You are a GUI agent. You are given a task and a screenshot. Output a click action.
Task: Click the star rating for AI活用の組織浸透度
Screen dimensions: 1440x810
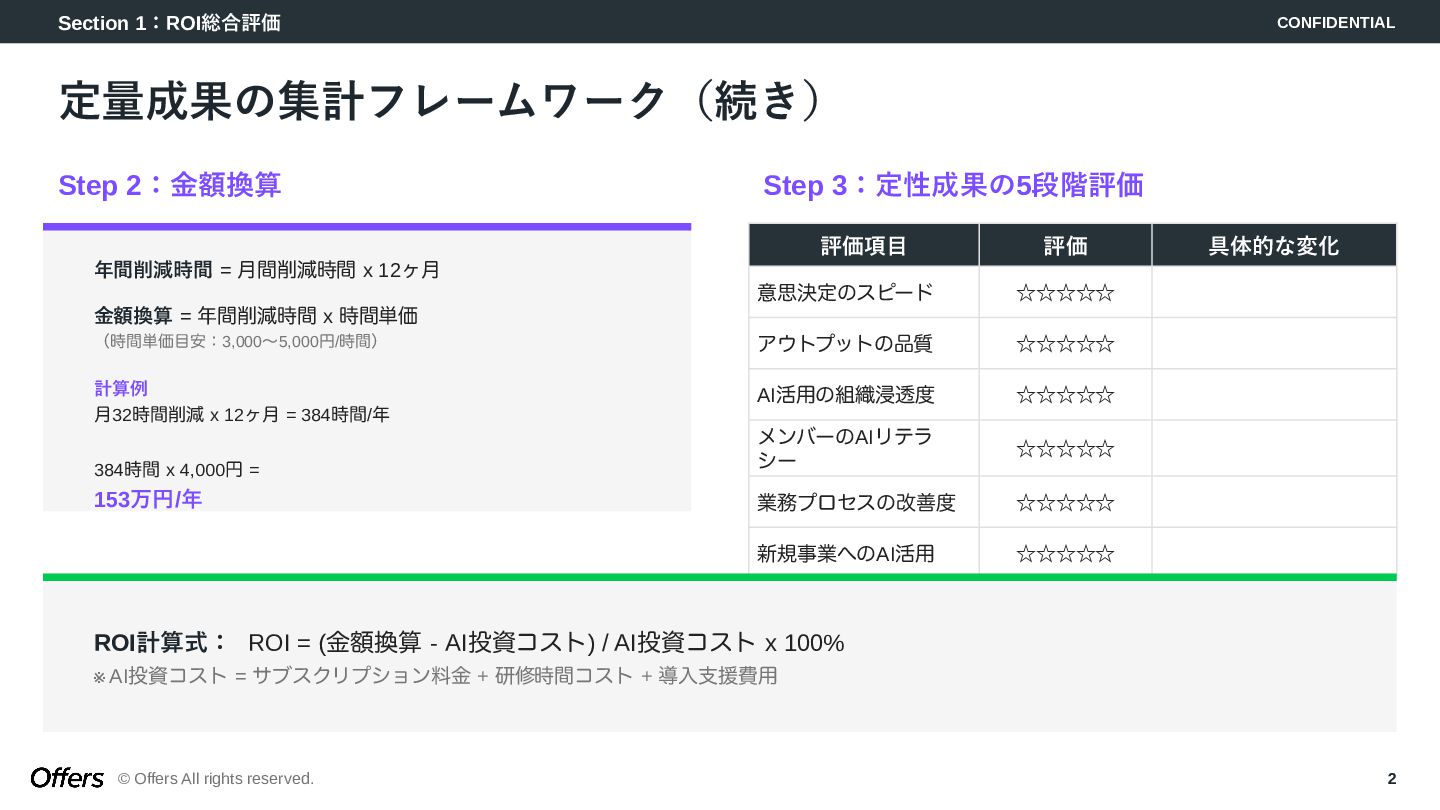[1065, 395]
